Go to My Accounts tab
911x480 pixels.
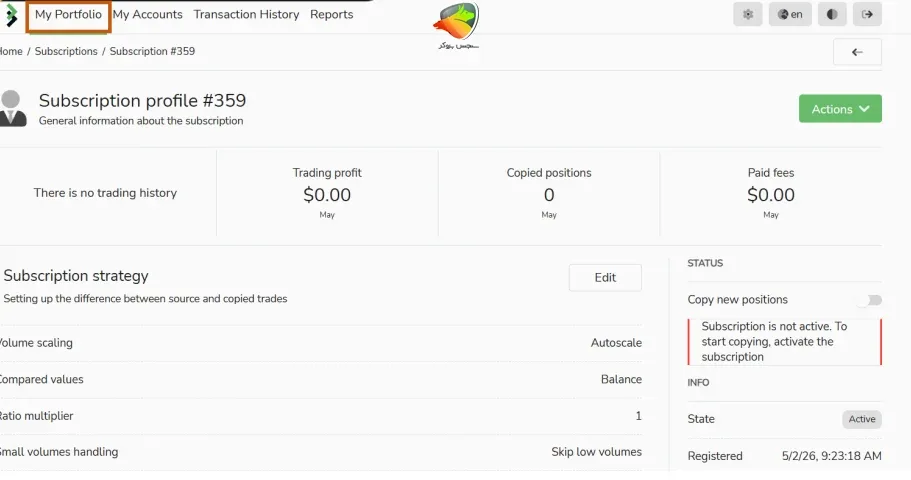148,15
